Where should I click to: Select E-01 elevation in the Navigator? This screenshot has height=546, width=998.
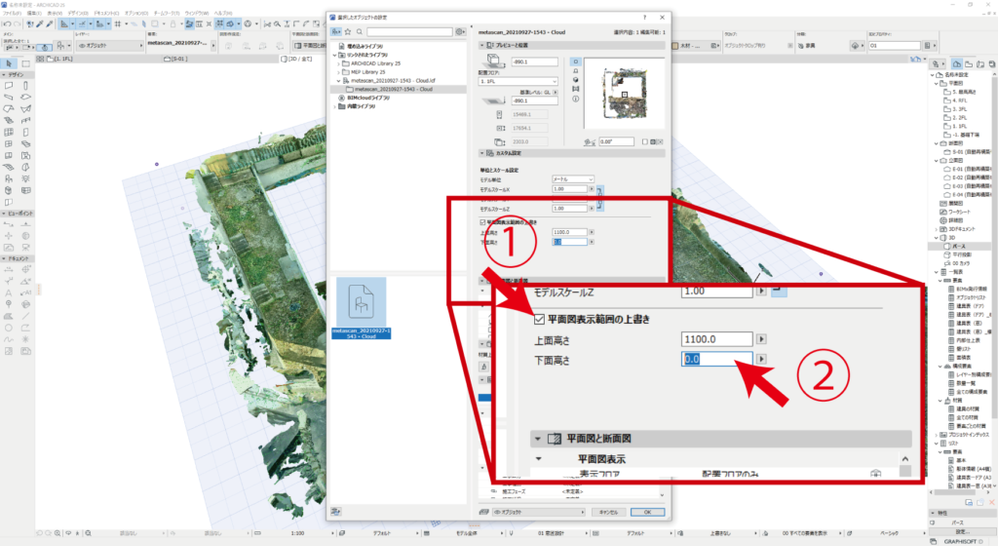point(967,169)
